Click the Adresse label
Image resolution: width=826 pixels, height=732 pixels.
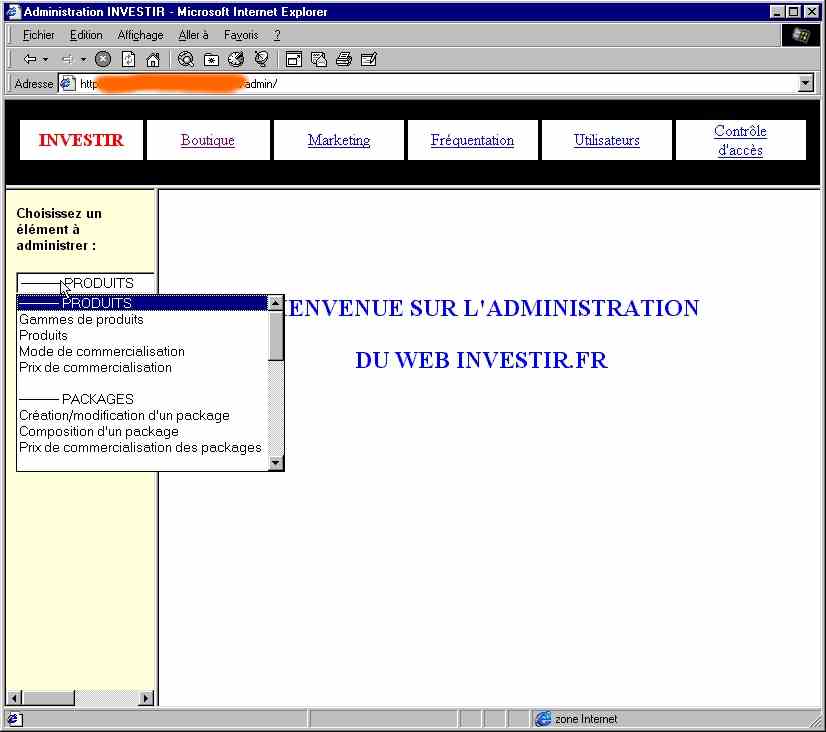34,84
